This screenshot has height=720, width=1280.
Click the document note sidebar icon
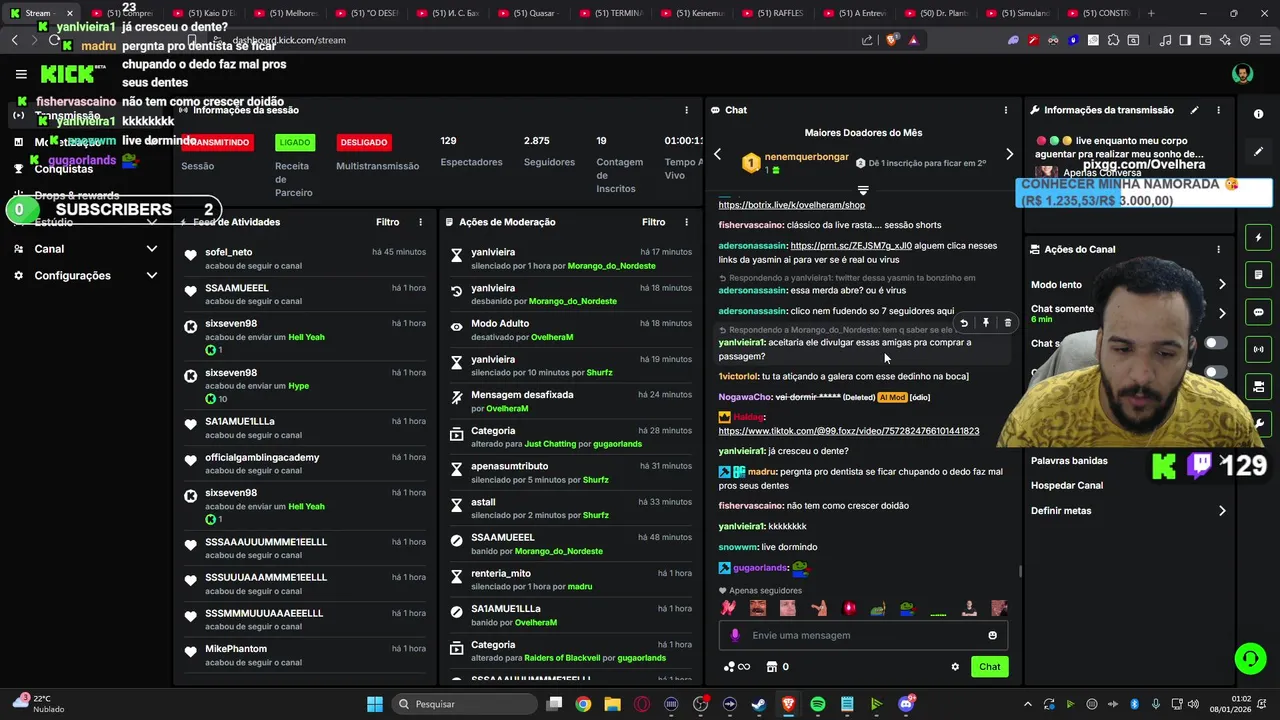[x=1259, y=275]
